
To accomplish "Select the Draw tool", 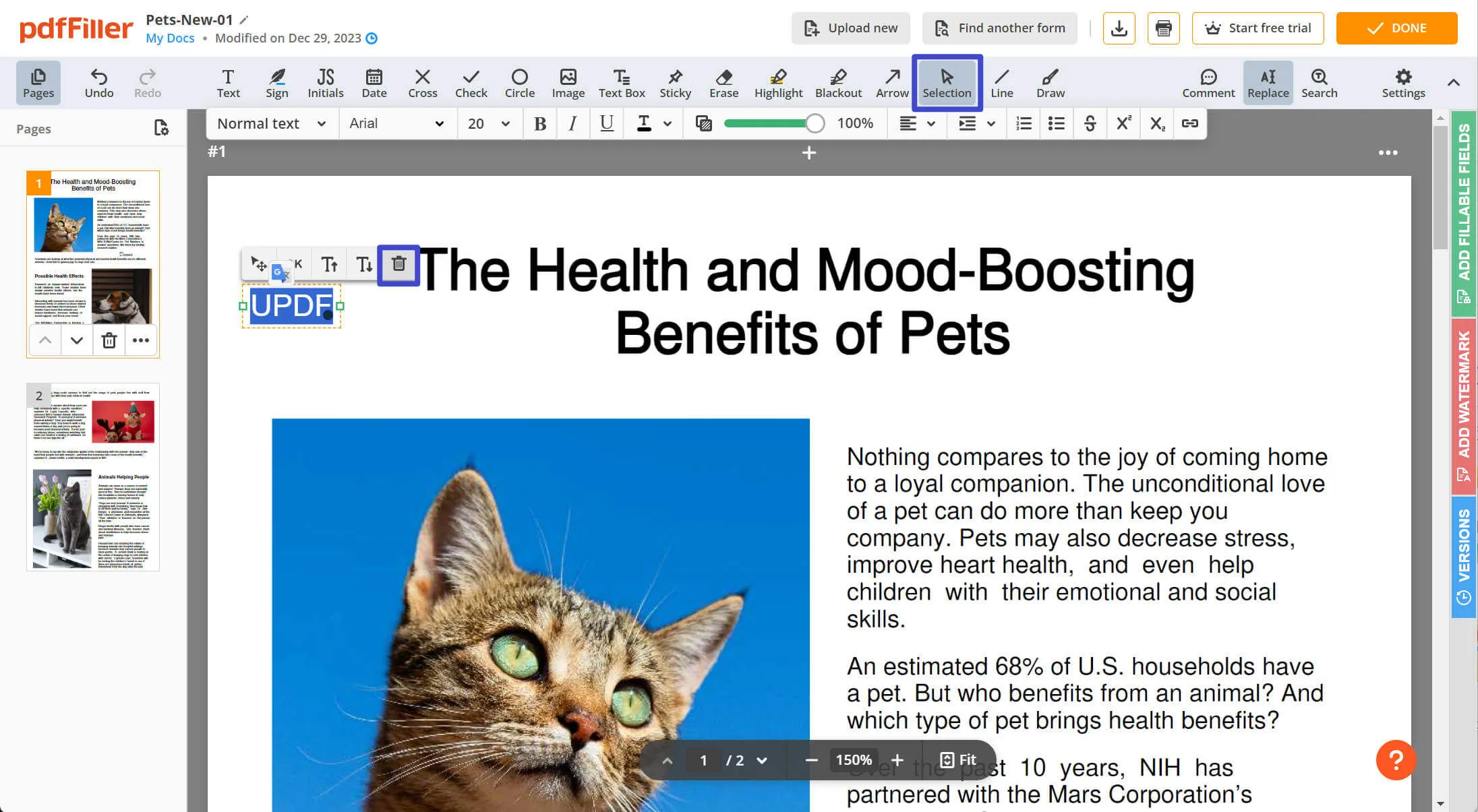I will tap(1049, 82).
